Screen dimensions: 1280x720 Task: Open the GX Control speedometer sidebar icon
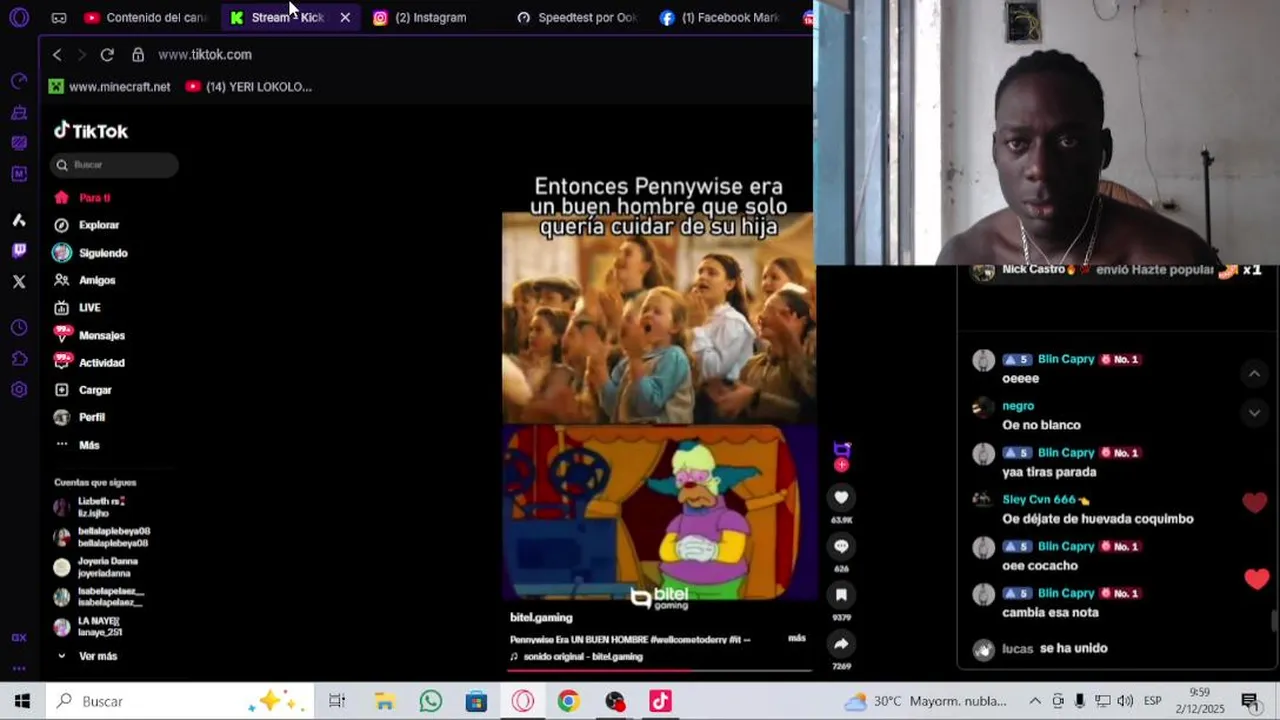coord(19,81)
